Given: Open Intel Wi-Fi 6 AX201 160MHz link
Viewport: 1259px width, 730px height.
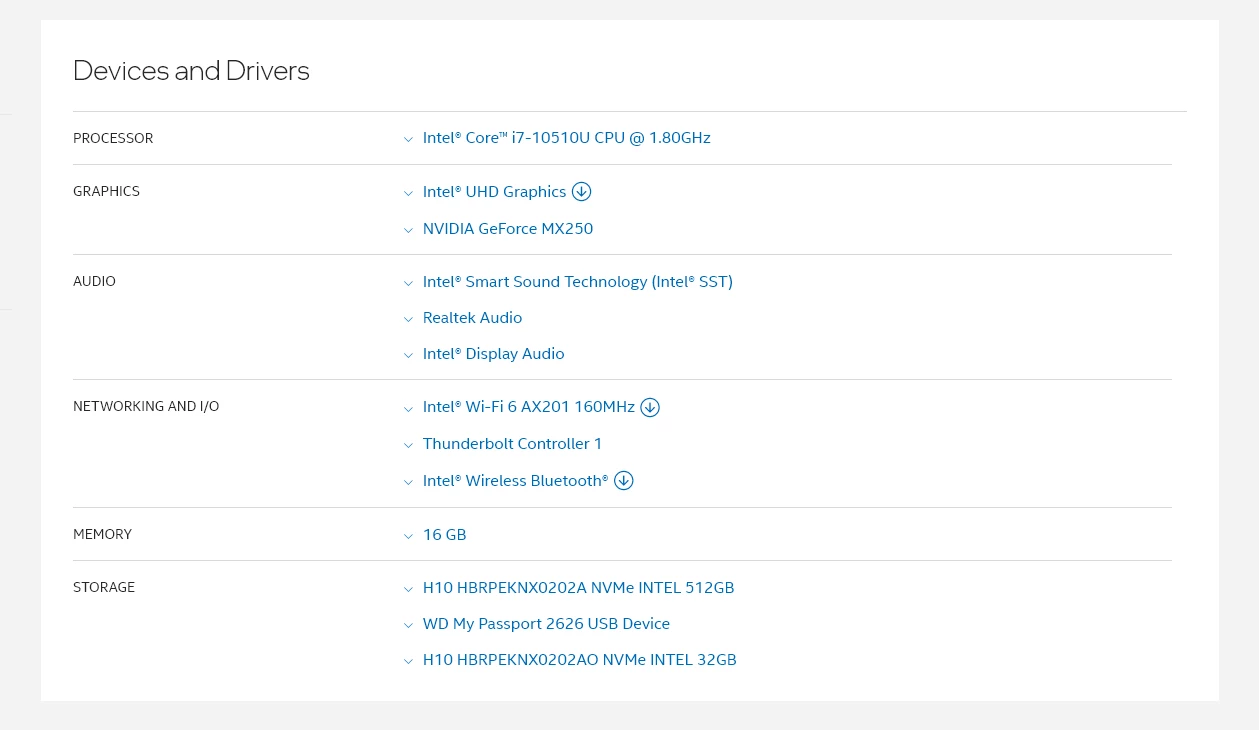Looking at the screenshot, I should [x=529, y=407].
